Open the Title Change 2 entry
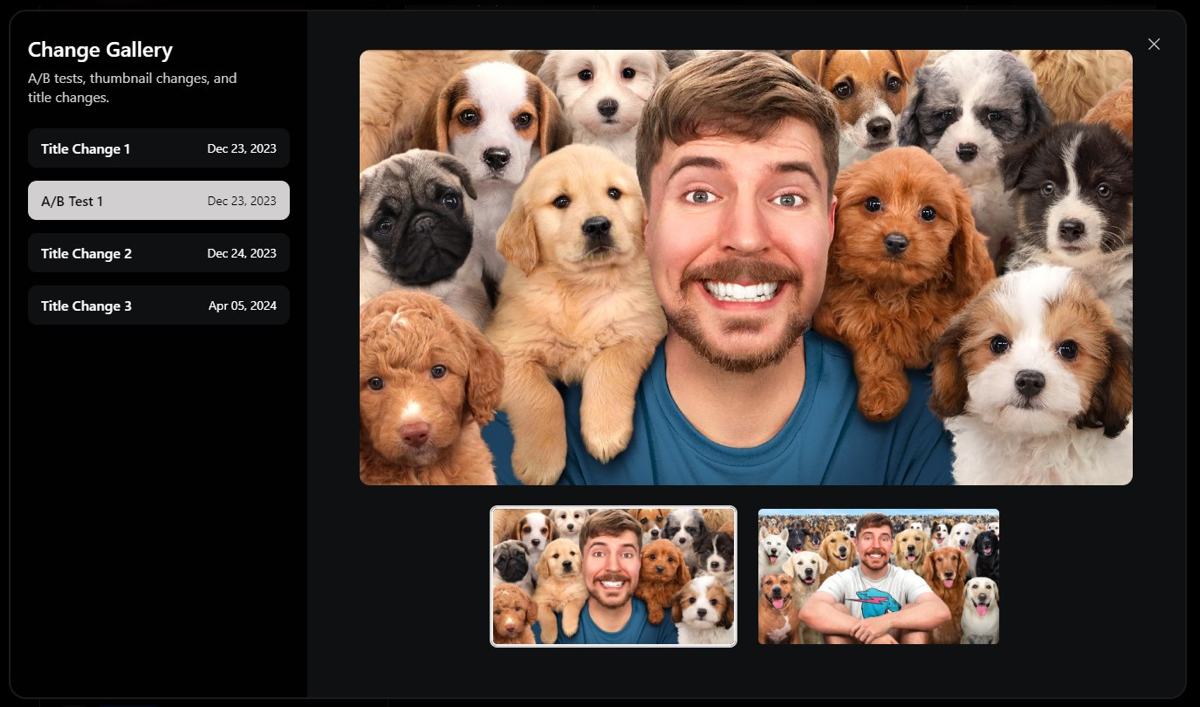Viewport: 1200px width, 707px height. (x=158, y=253)
